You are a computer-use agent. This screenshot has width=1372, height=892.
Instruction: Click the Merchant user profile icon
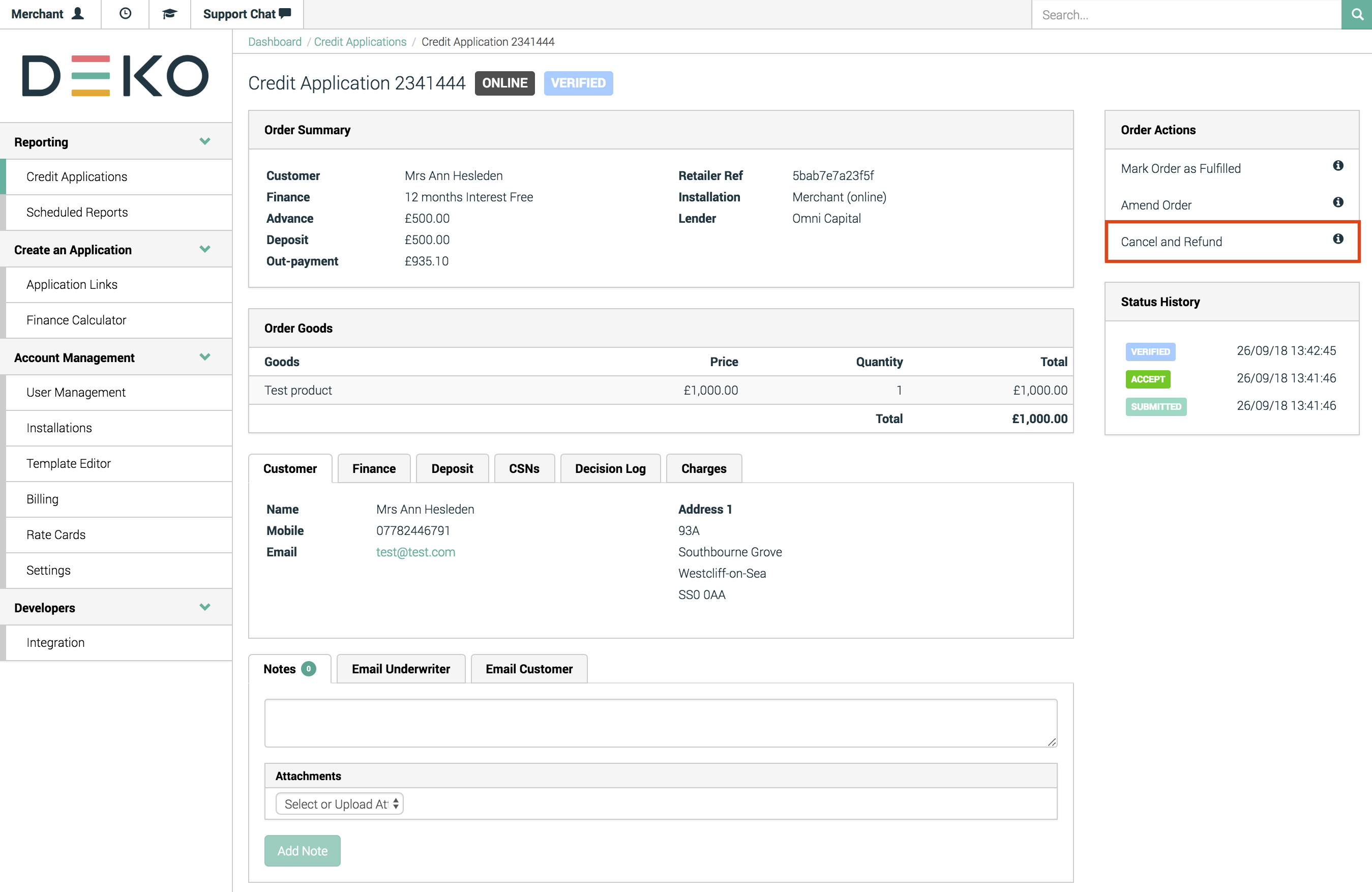(x=78, y=14)
